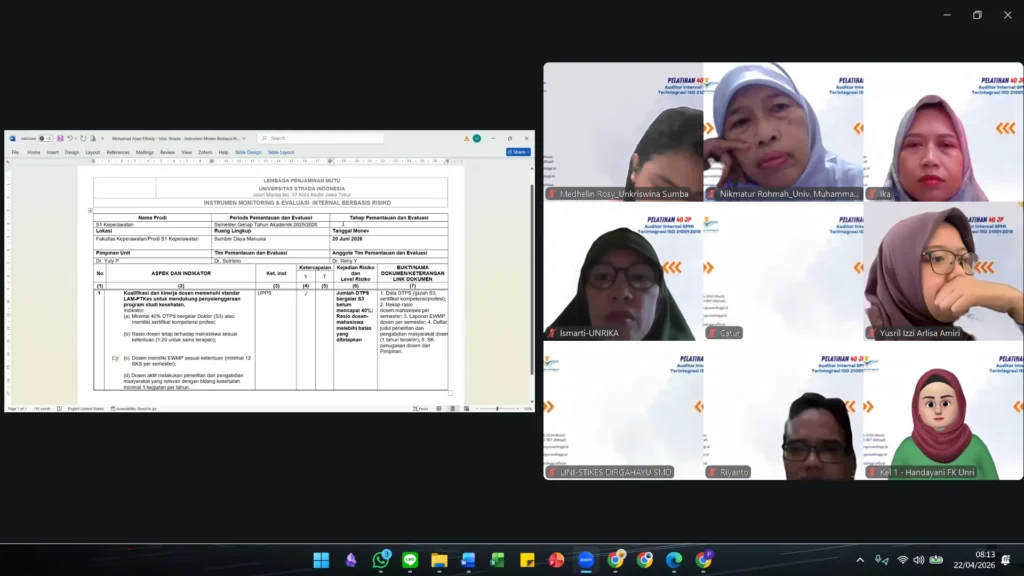
Task: Show hidden icons in the system tray
Action: [860, 560]
